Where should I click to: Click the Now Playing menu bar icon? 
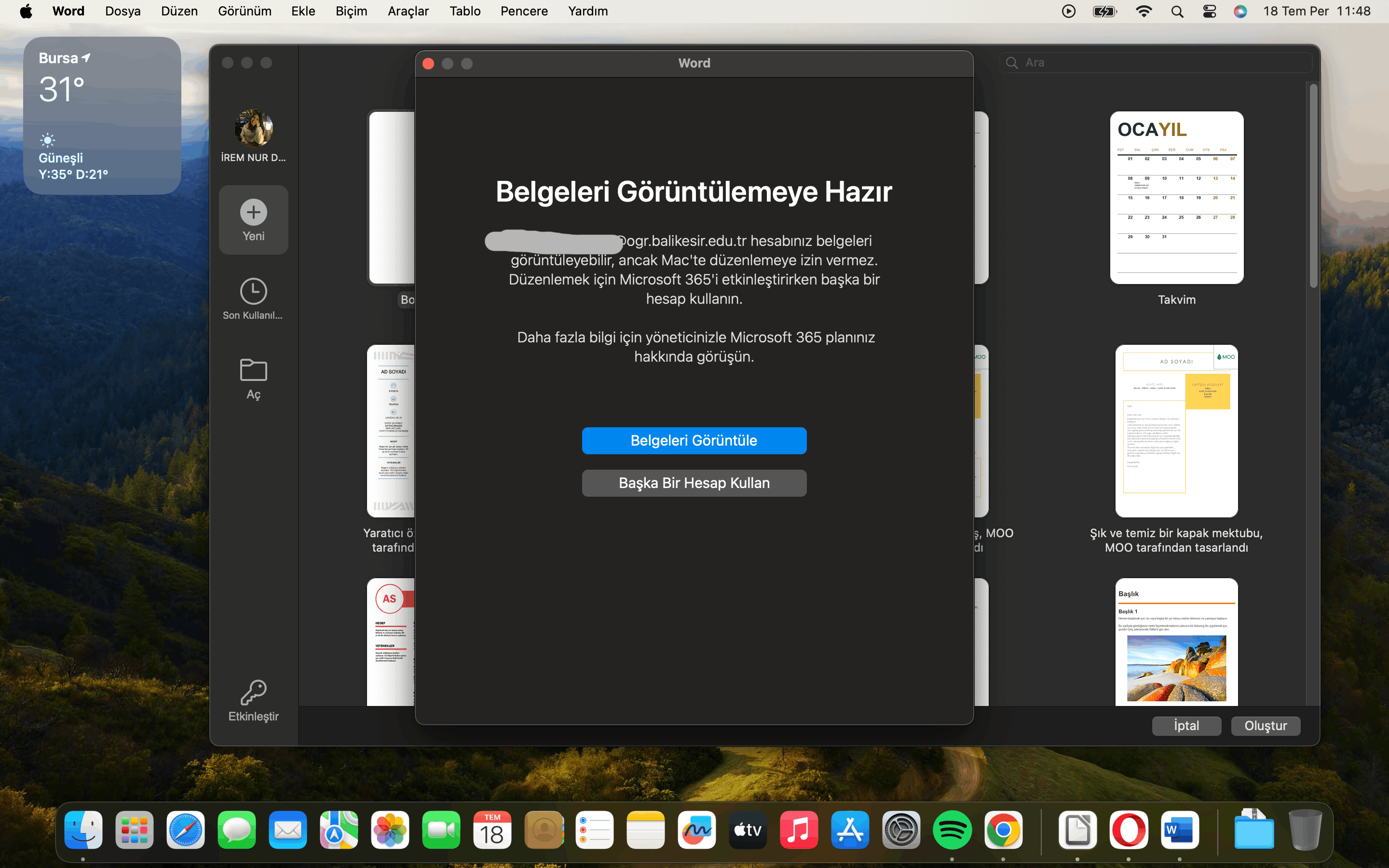[x=1068, y=12]
